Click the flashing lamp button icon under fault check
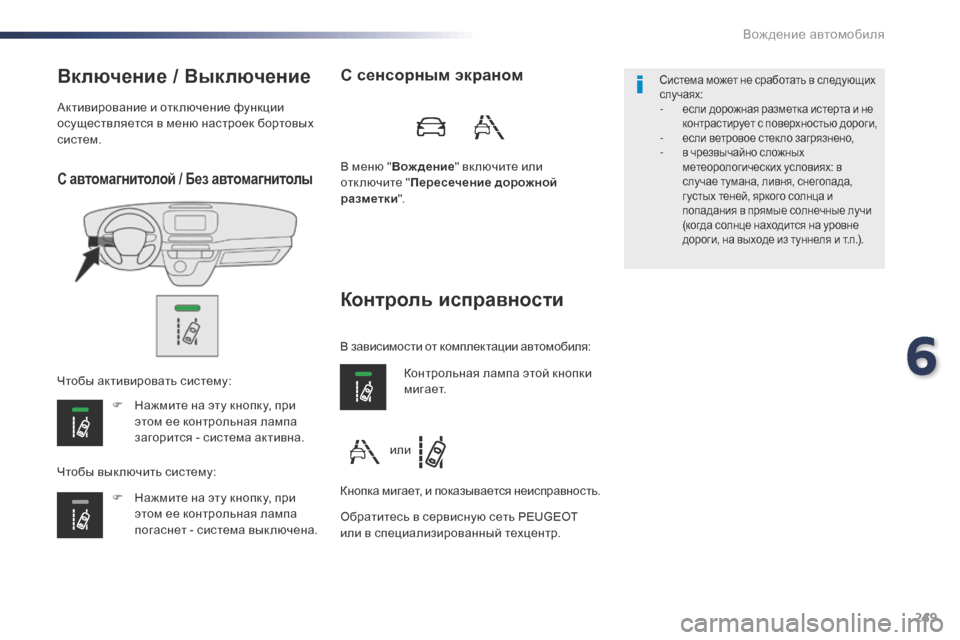Image resolution: width=960 pixels, height=640 pixels. (x=363, y=387)
